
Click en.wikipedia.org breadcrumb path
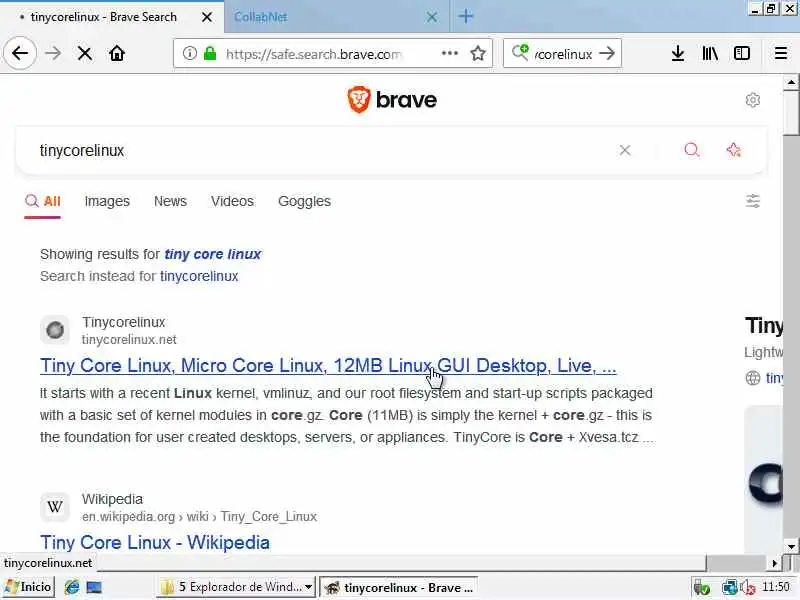199,516
